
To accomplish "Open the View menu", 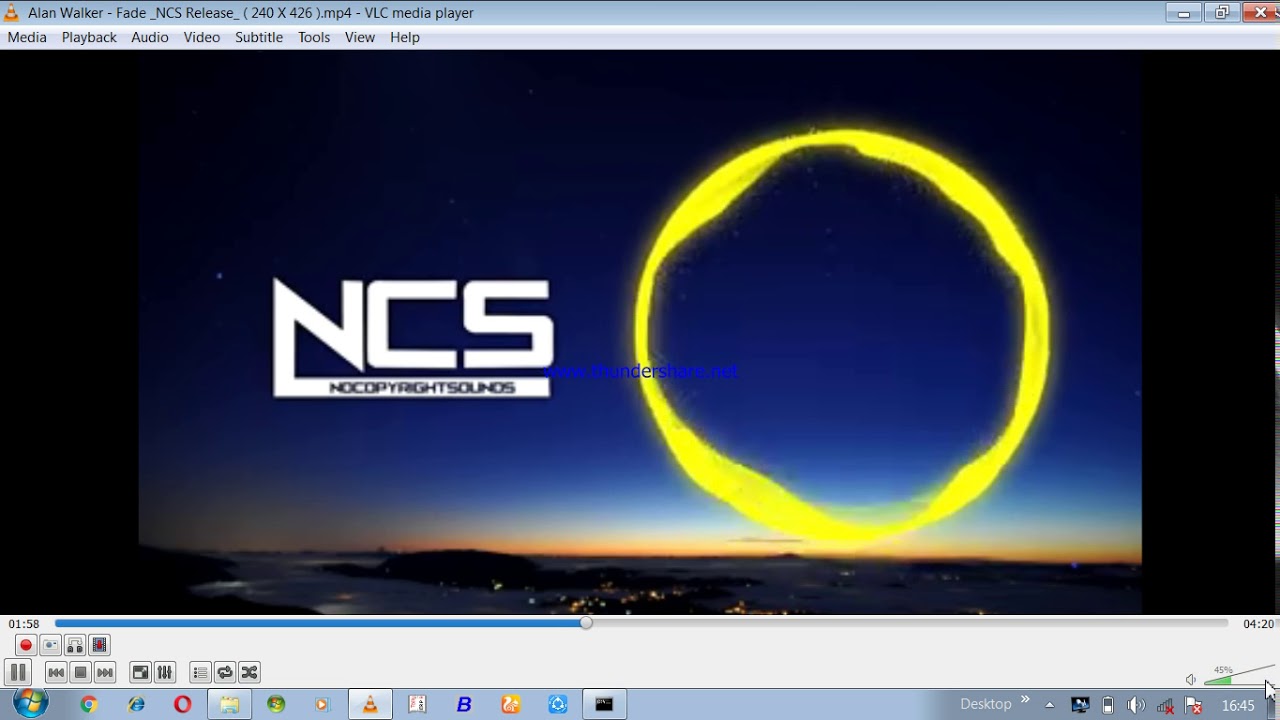I will point(360,37).
